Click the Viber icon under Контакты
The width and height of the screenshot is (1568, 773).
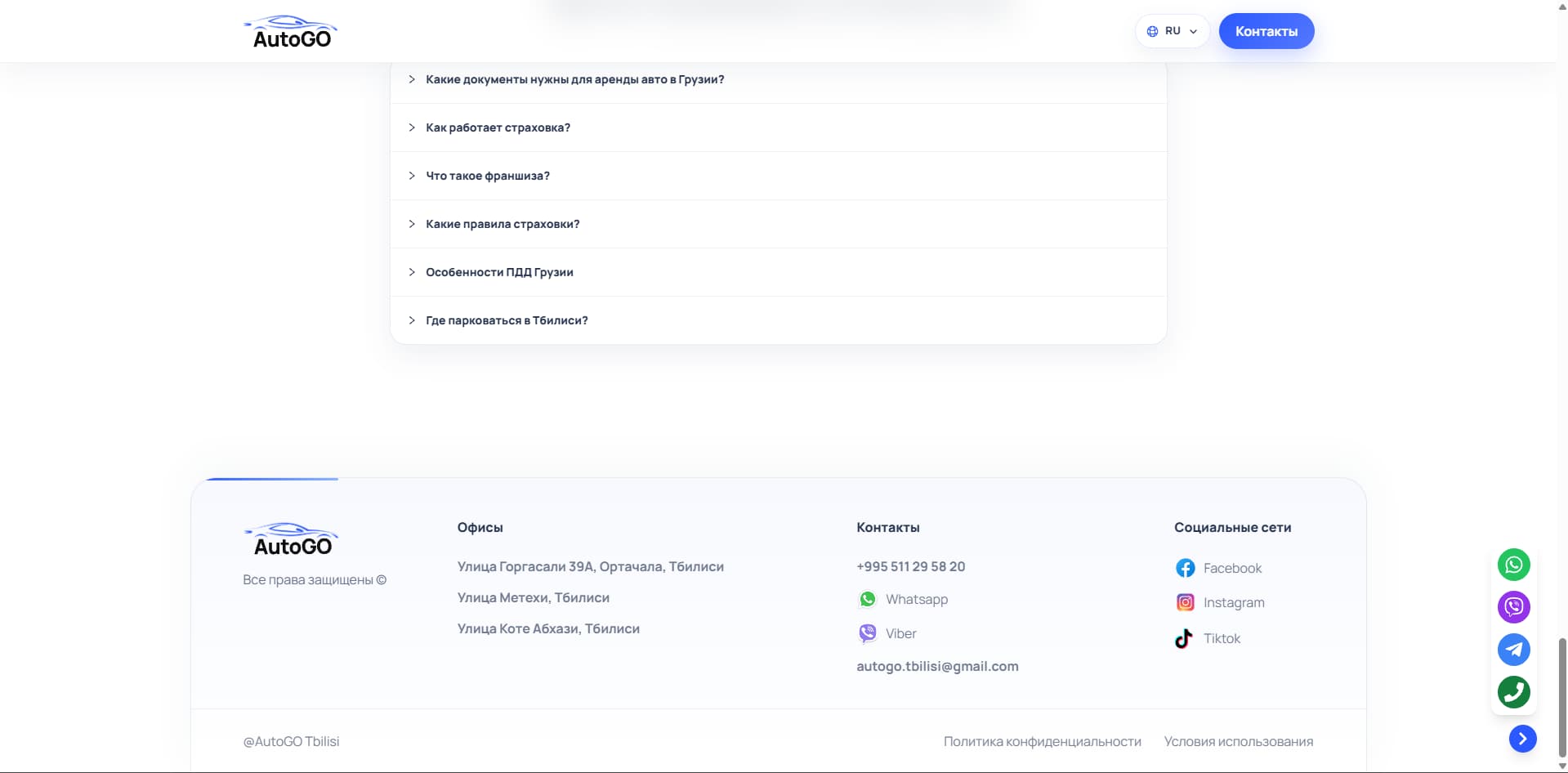867,633
